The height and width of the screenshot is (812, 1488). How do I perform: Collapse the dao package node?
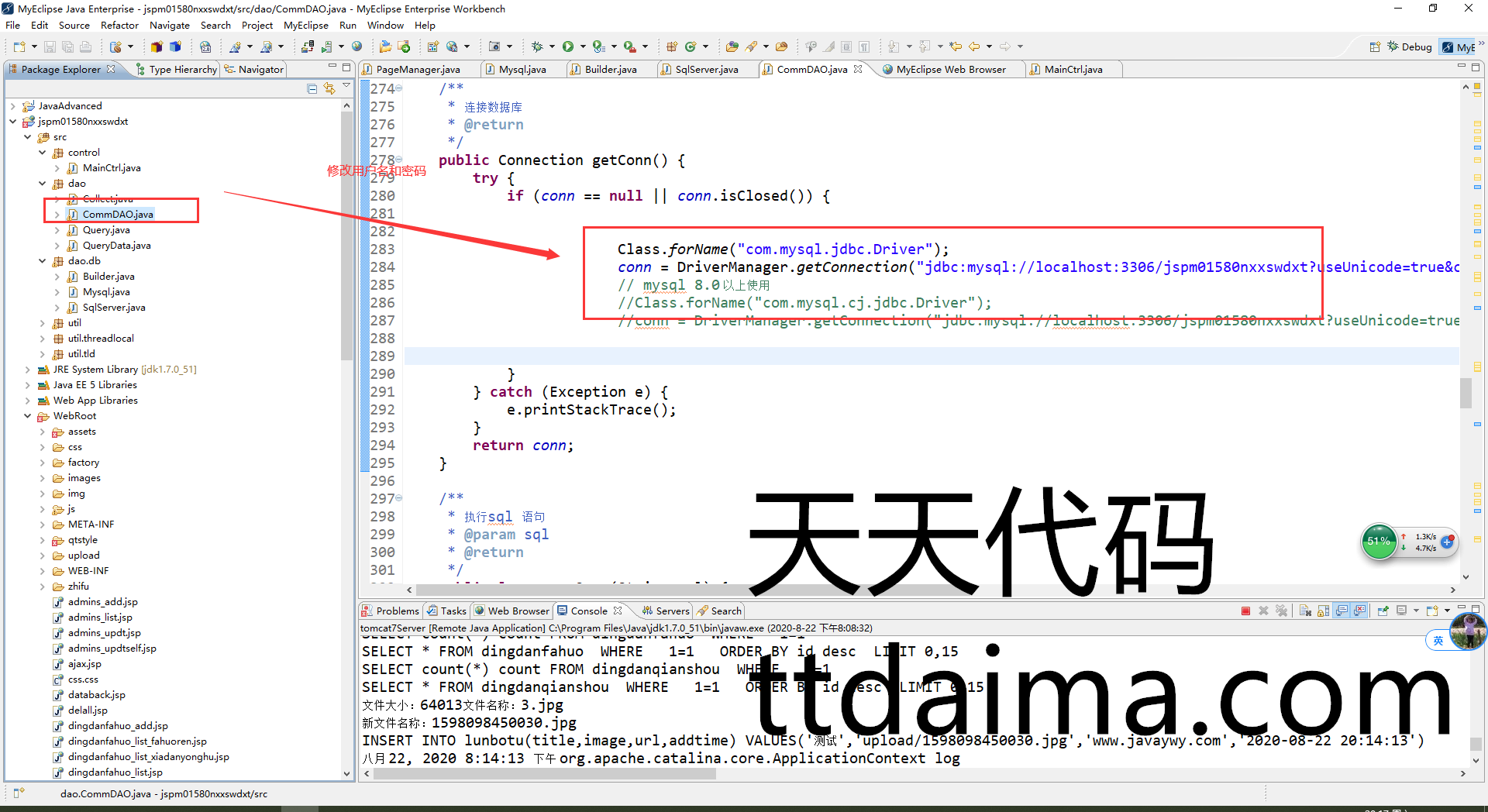point(43,184)
